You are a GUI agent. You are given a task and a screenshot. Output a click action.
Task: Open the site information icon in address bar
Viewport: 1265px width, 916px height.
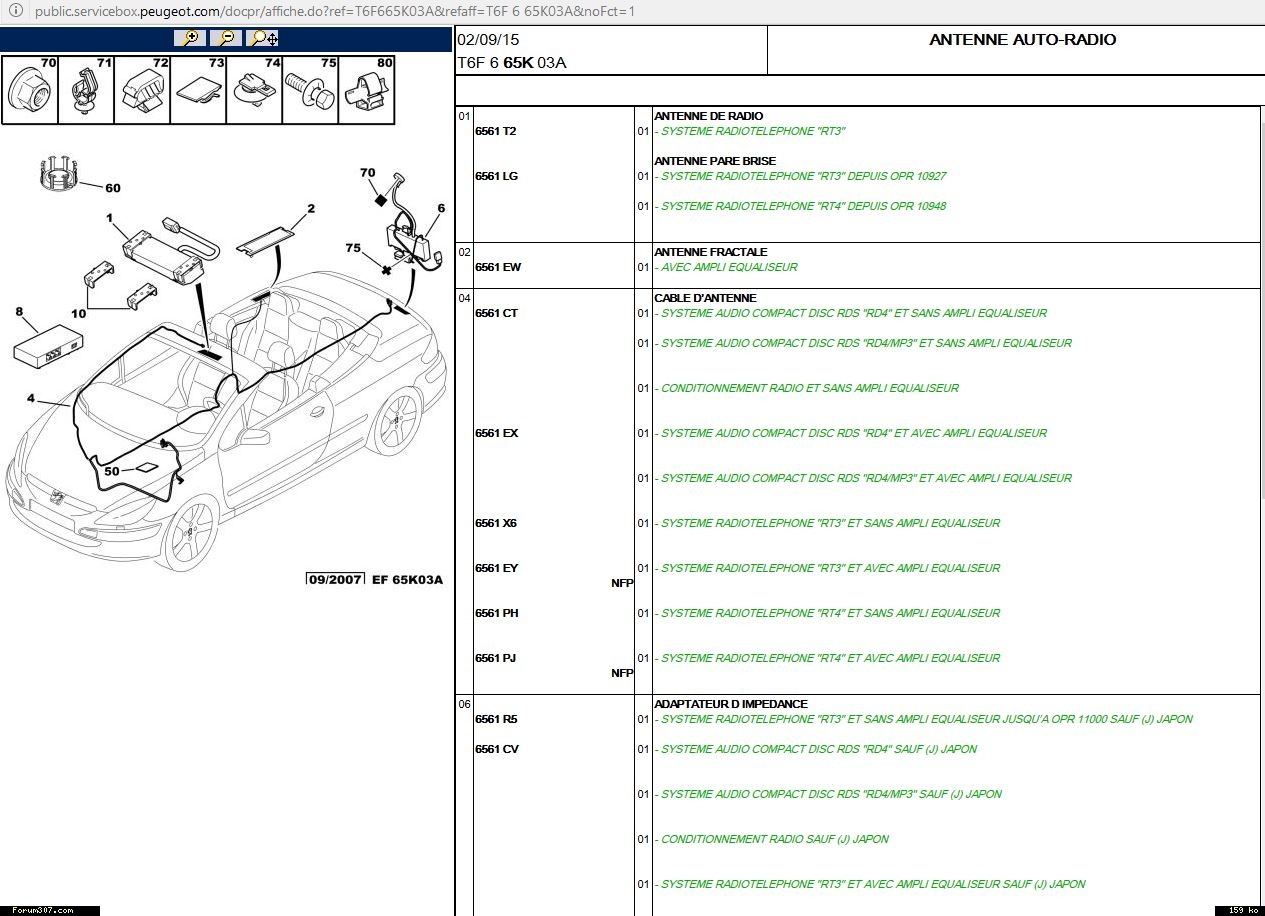tap(15, 12)
